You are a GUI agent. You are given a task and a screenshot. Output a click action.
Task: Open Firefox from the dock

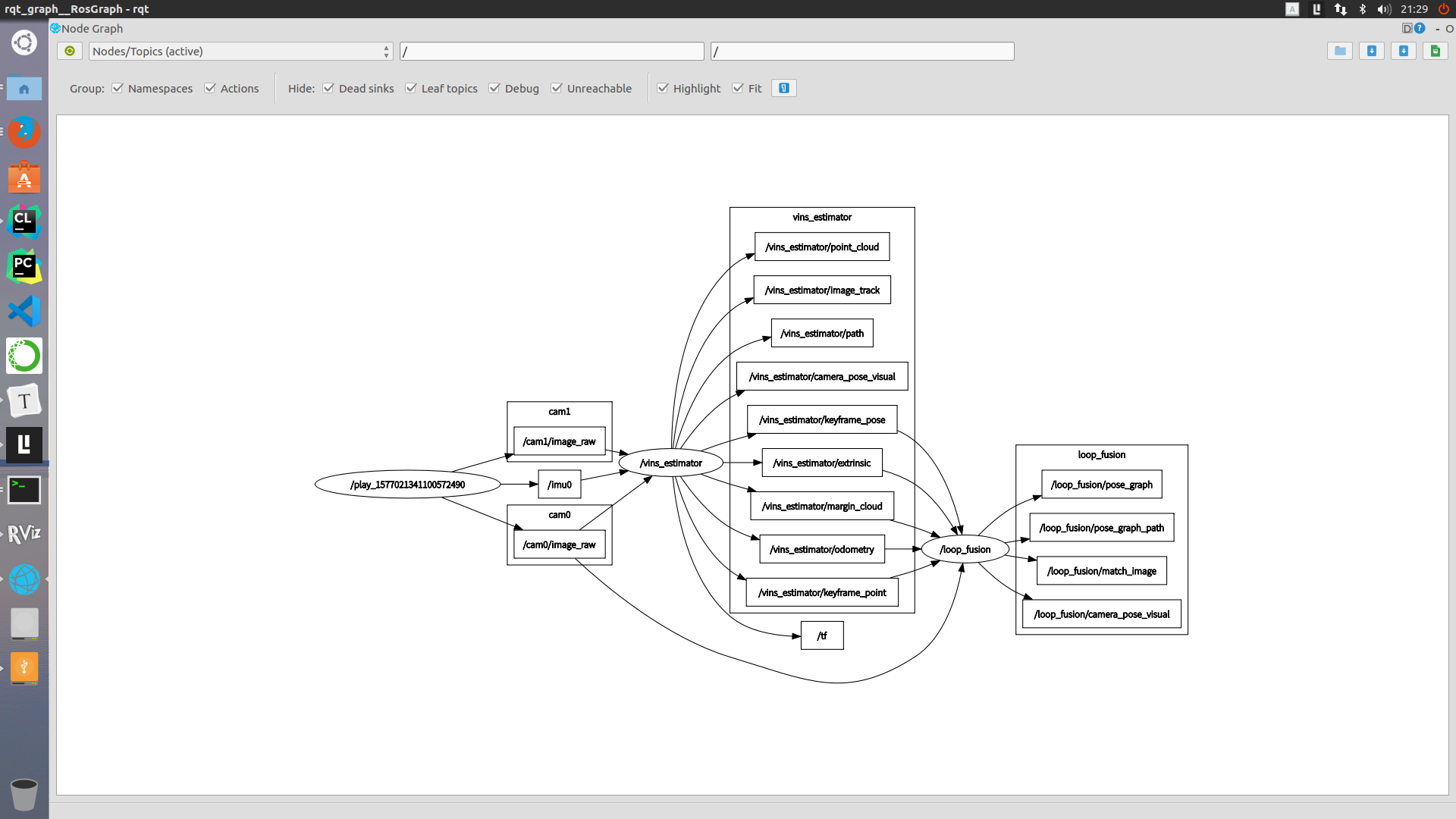(x=24, y=132)
